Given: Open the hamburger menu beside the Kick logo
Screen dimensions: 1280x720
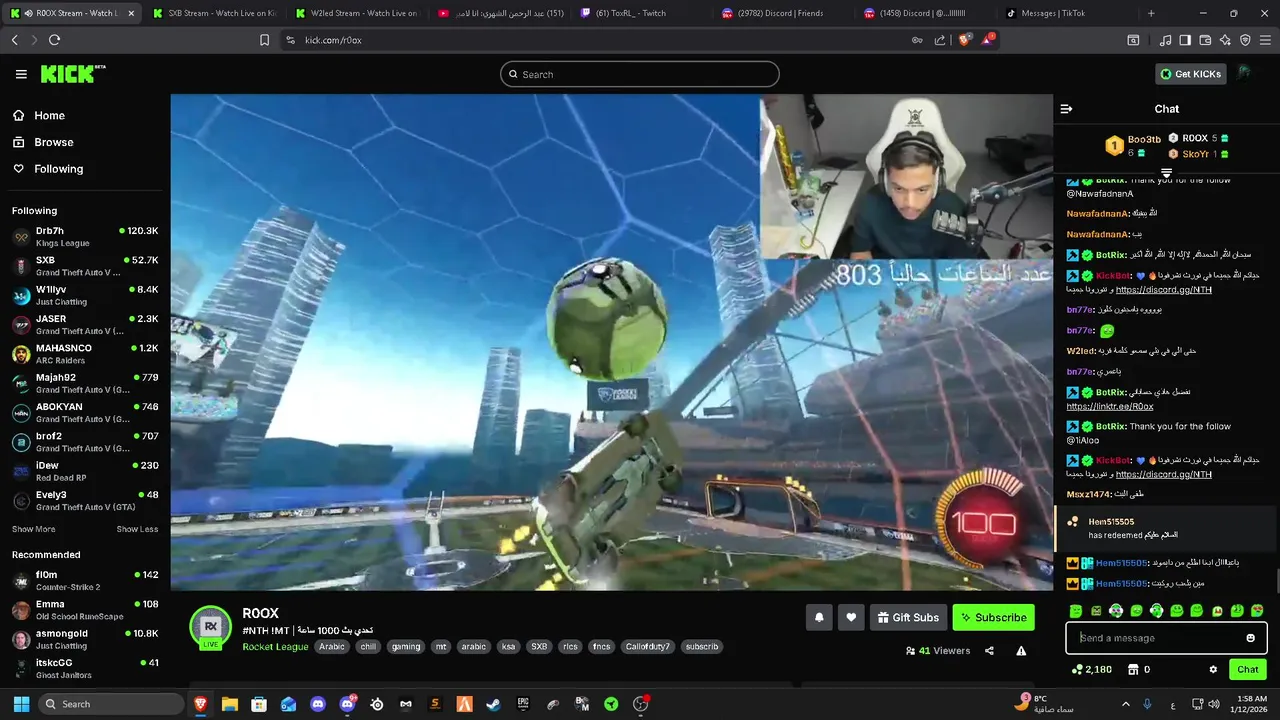Looking at the screenshot, I should (x=21, y=74).
